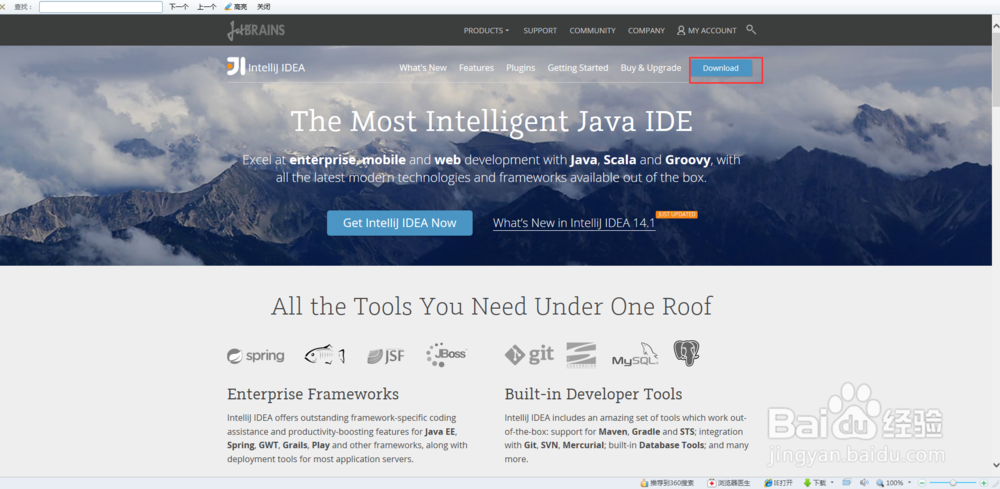Expand the PRODUCTS dropdown menu

(487, 31)
